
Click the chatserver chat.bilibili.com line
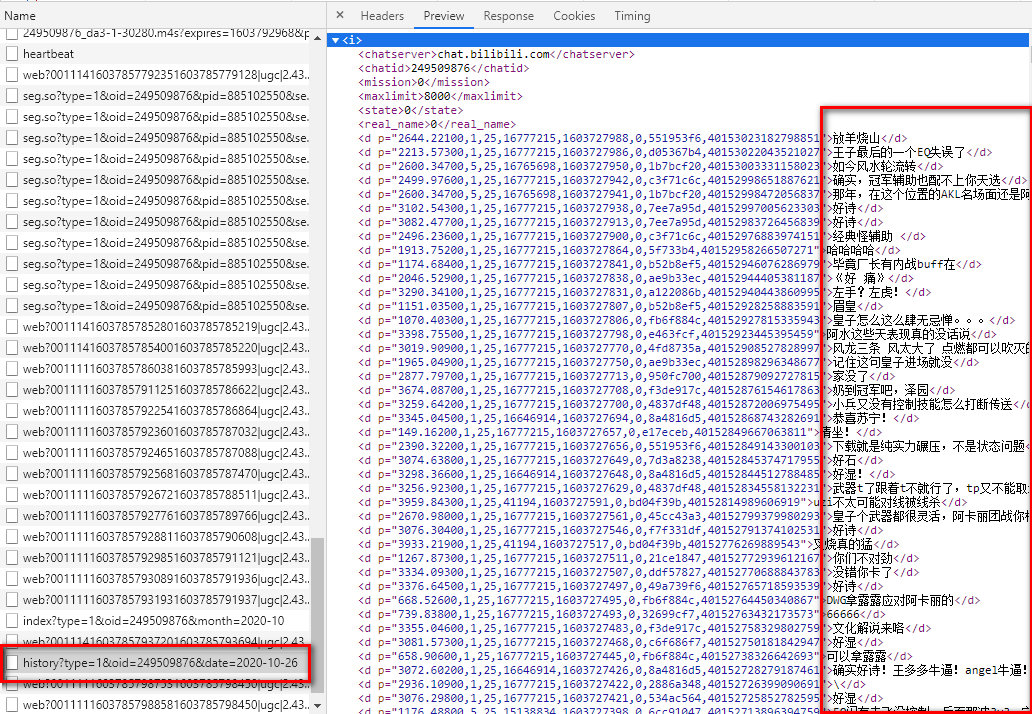[496, 54]
